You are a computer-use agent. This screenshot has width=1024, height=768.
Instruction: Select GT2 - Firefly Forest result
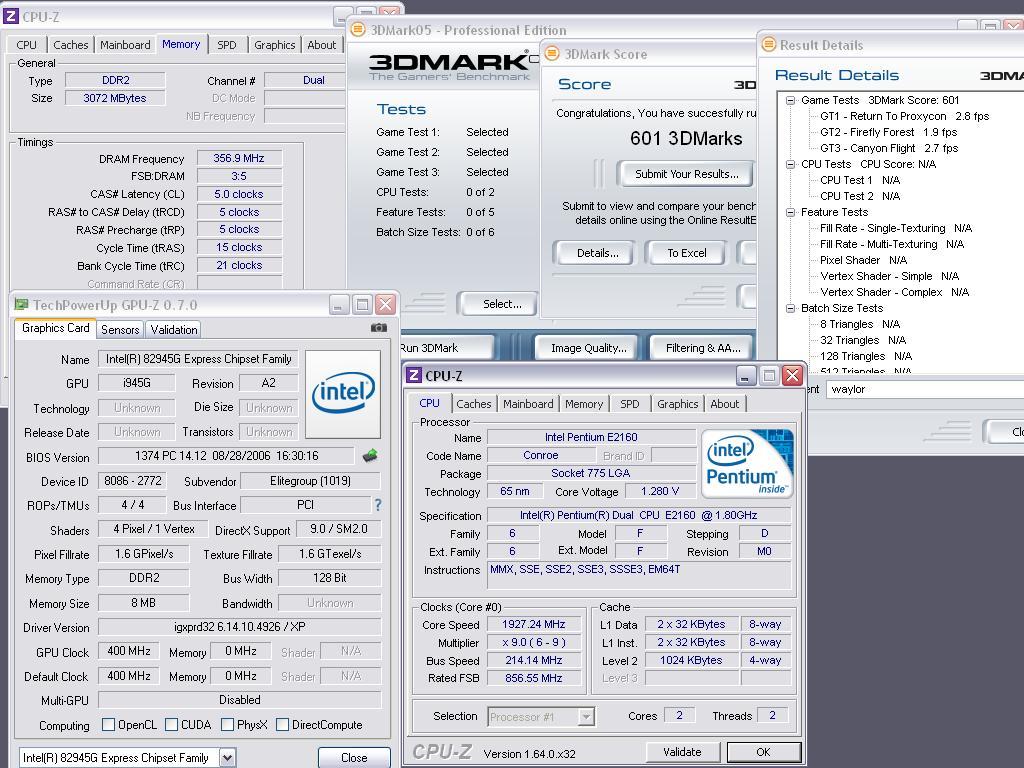888,132
